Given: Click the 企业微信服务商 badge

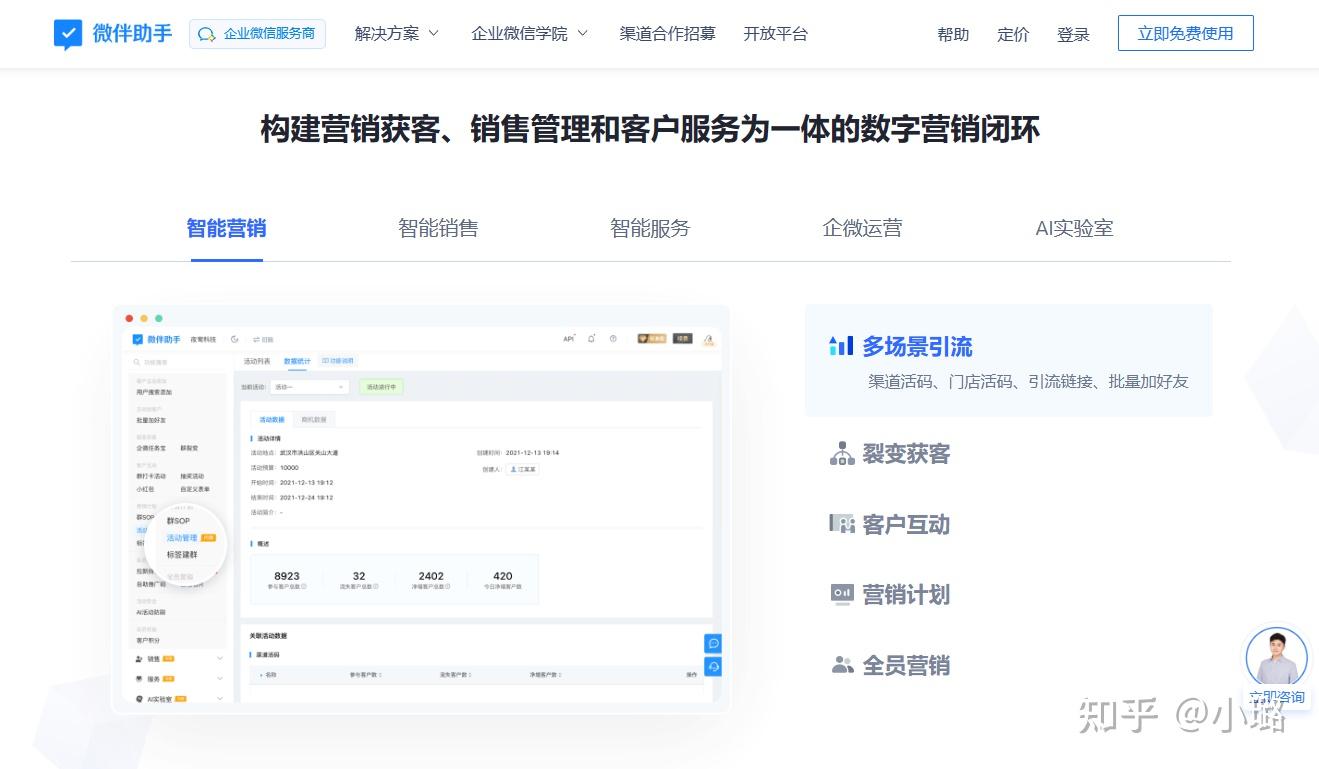Looking at the screenshot, I should pyautogui.click(x=257, y=33).
